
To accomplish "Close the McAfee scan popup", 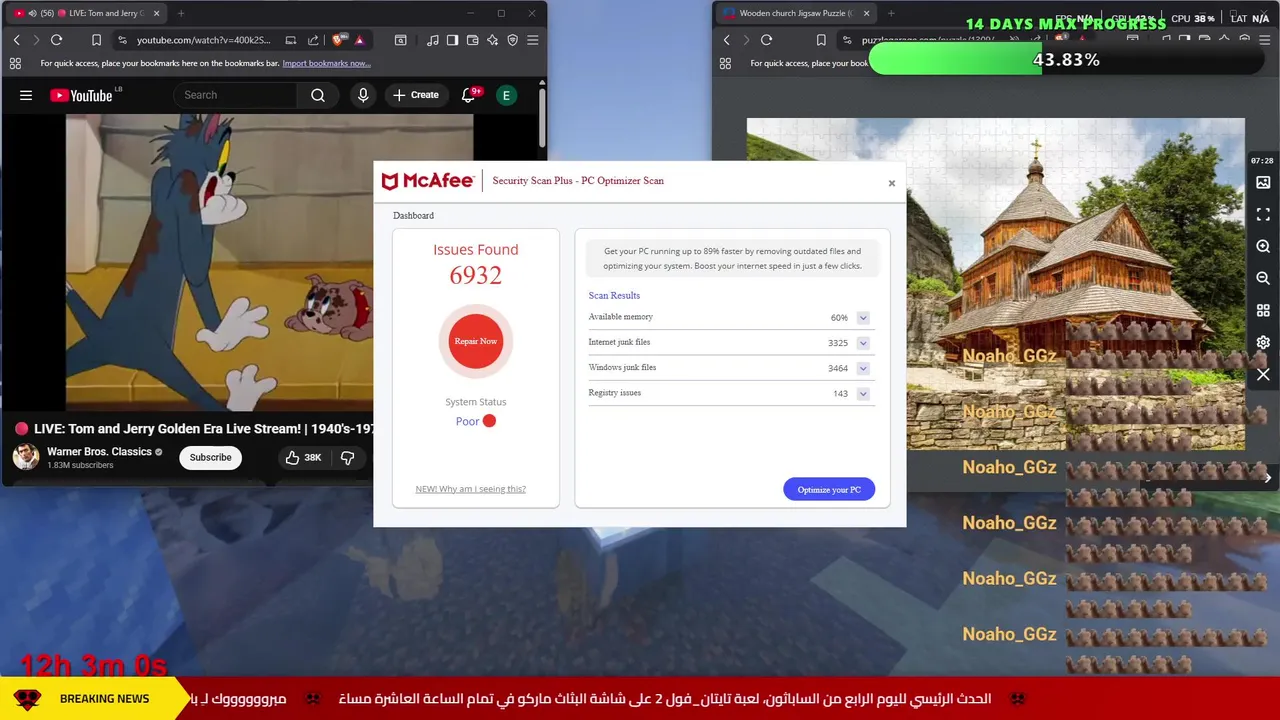I will [892, 183].
